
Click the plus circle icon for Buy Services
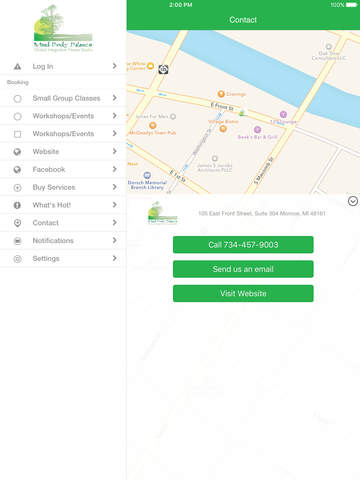tap(17, 187)
